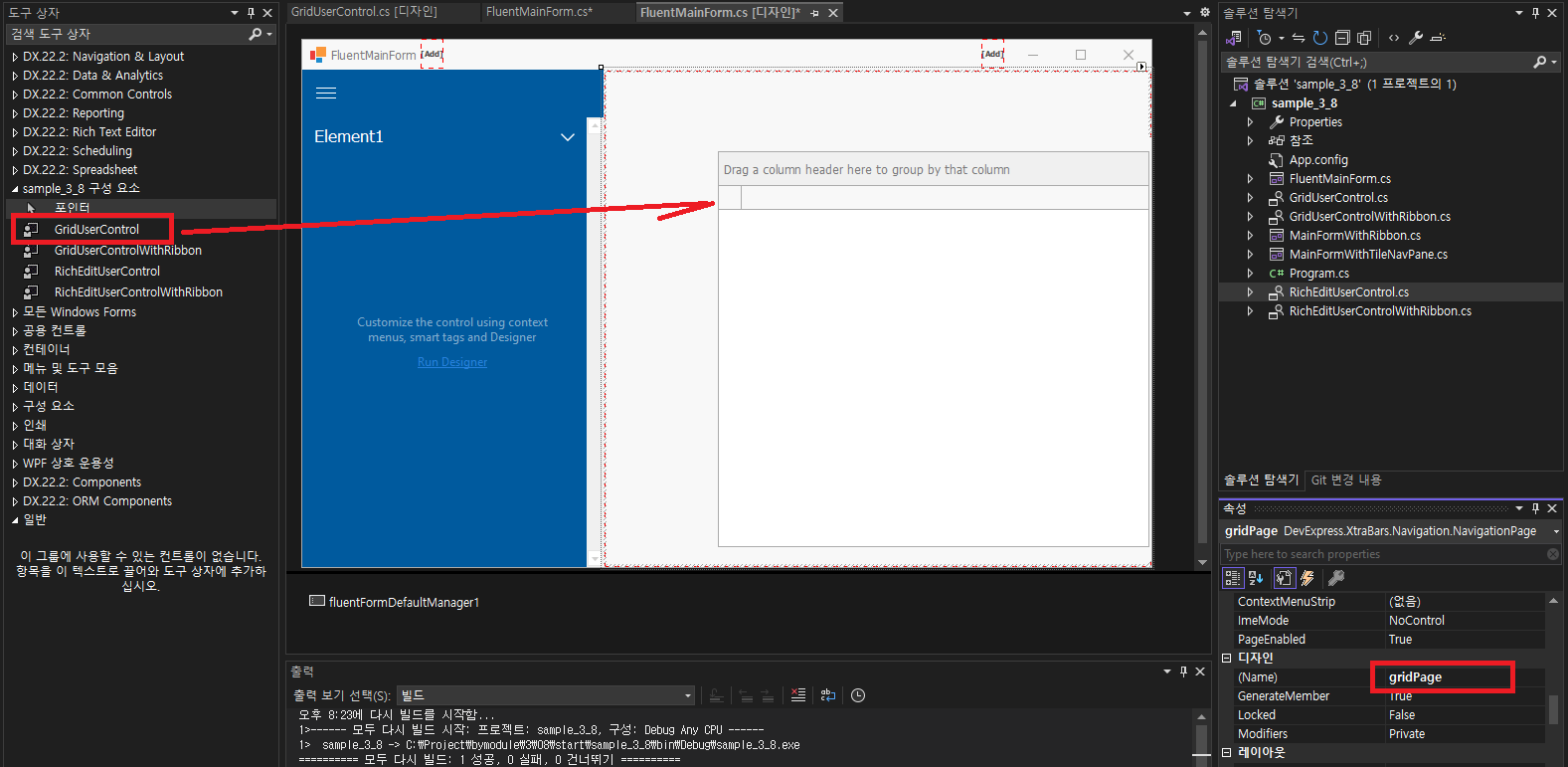Click the toolbox search magnifier icon
The height and width of the screenshot is (767, 1568).
pyautogui.click(x=256, y=34)
